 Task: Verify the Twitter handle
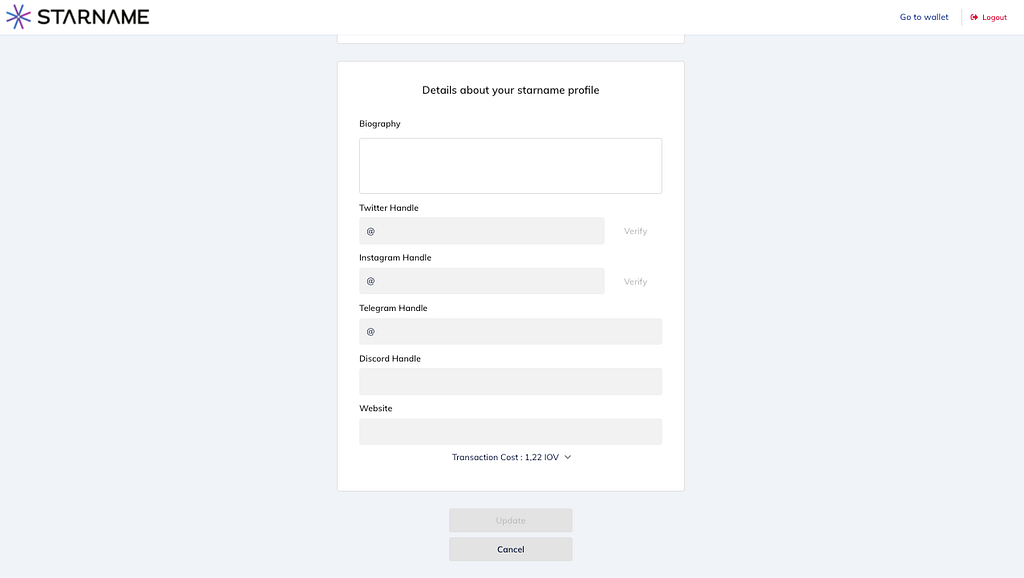tap(635, 231)
